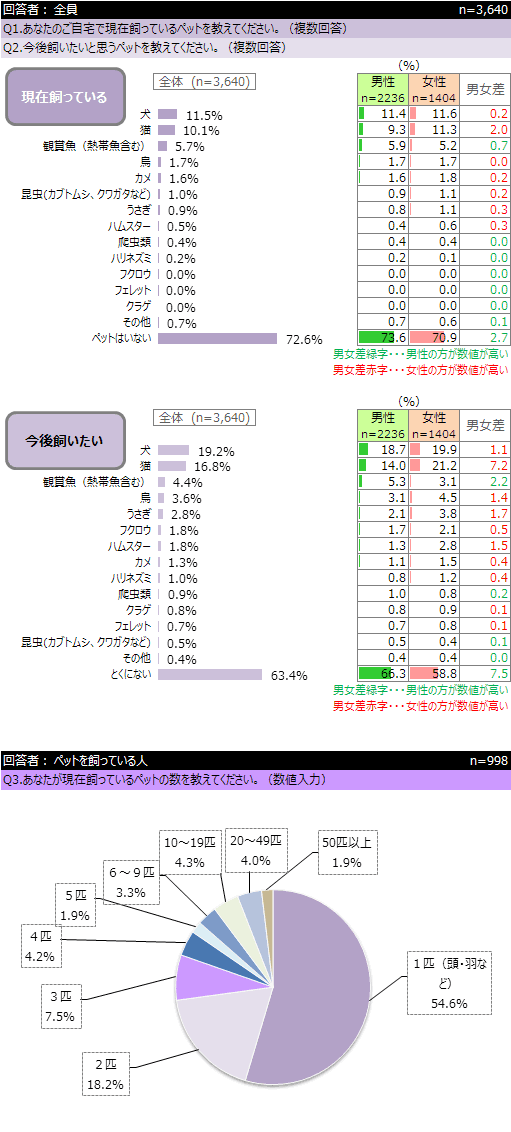The height and width of the screenshot is (1132, 511).
Task: Click the Q3 question header bar
Action: click(256, 780)
